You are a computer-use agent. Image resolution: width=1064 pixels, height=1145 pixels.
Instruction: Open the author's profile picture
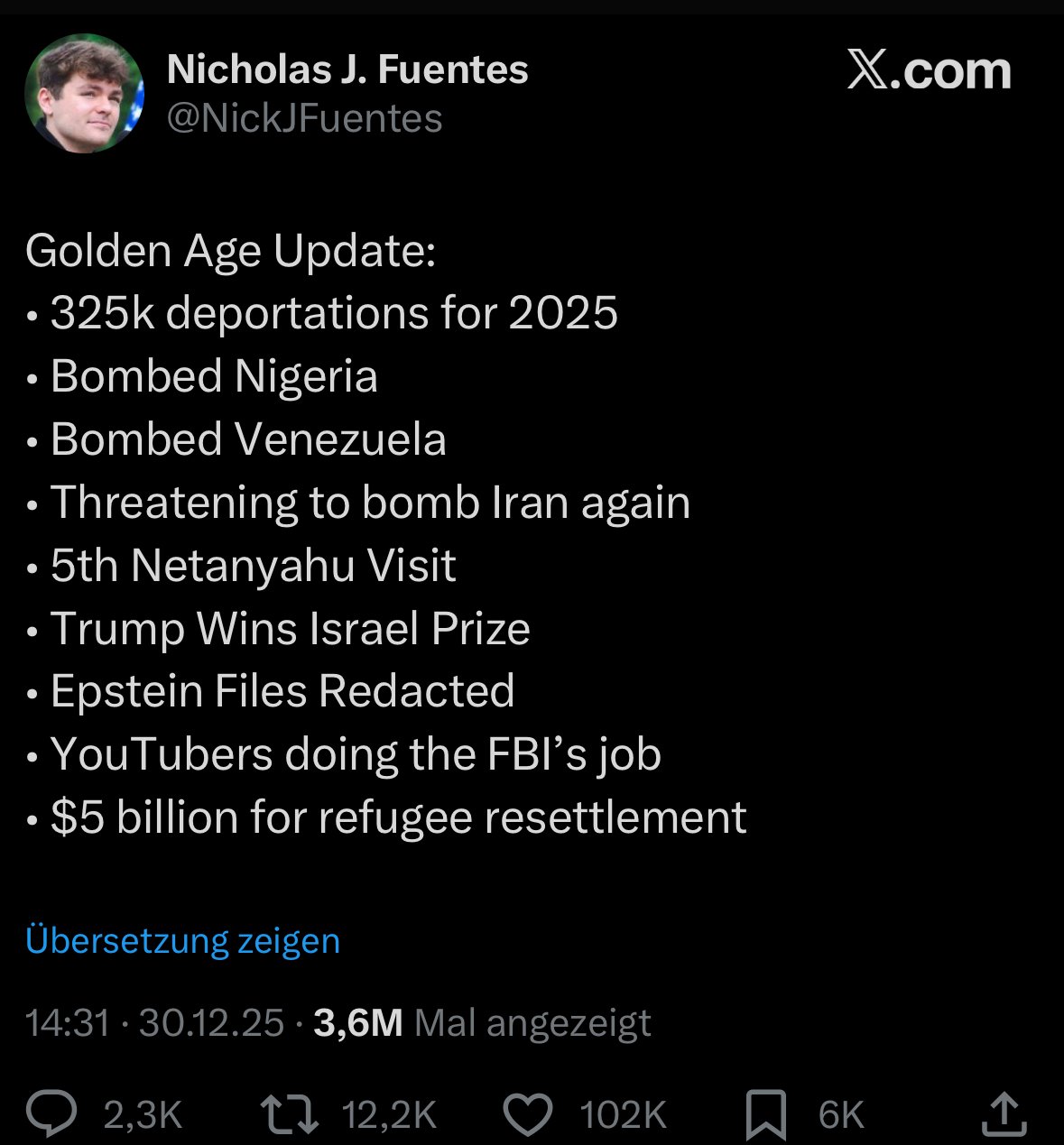pos(85,93)
